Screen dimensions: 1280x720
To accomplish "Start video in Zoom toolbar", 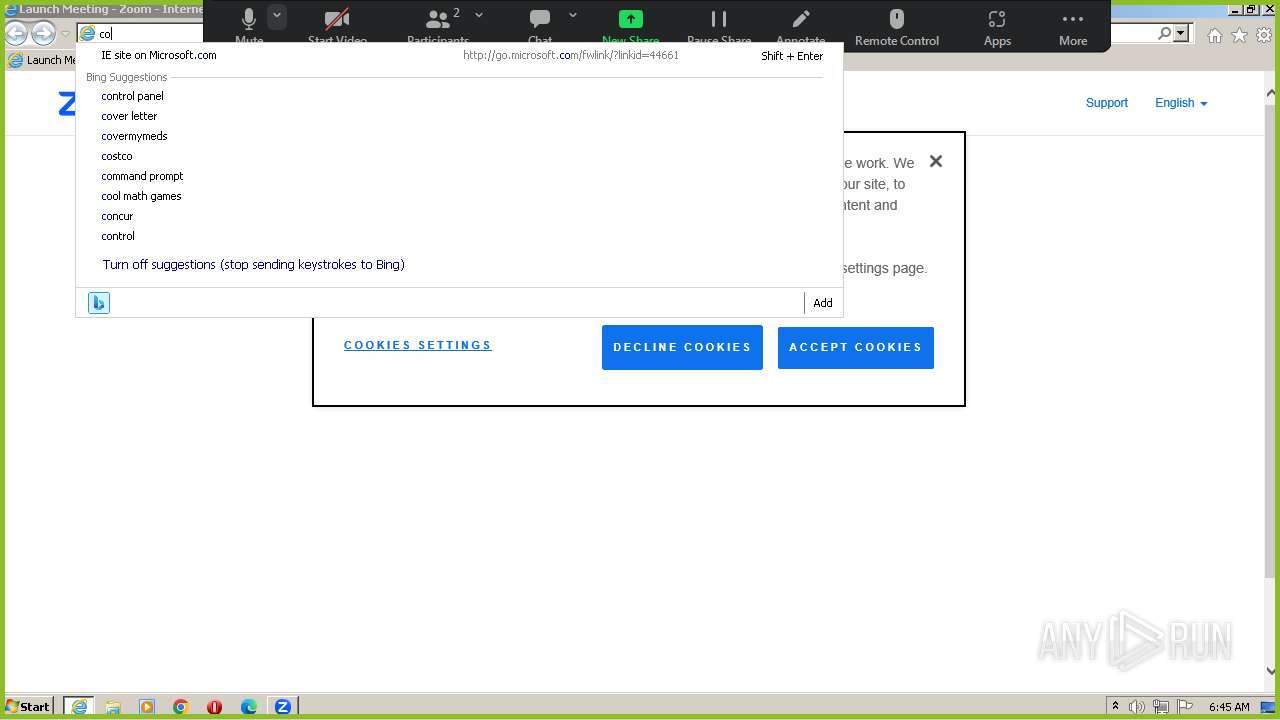I will coord(337,27).
